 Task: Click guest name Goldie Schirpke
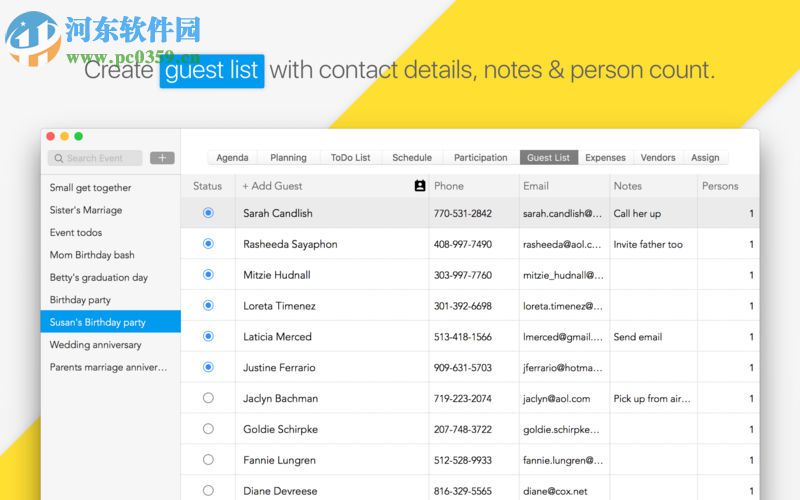point(280,430)
